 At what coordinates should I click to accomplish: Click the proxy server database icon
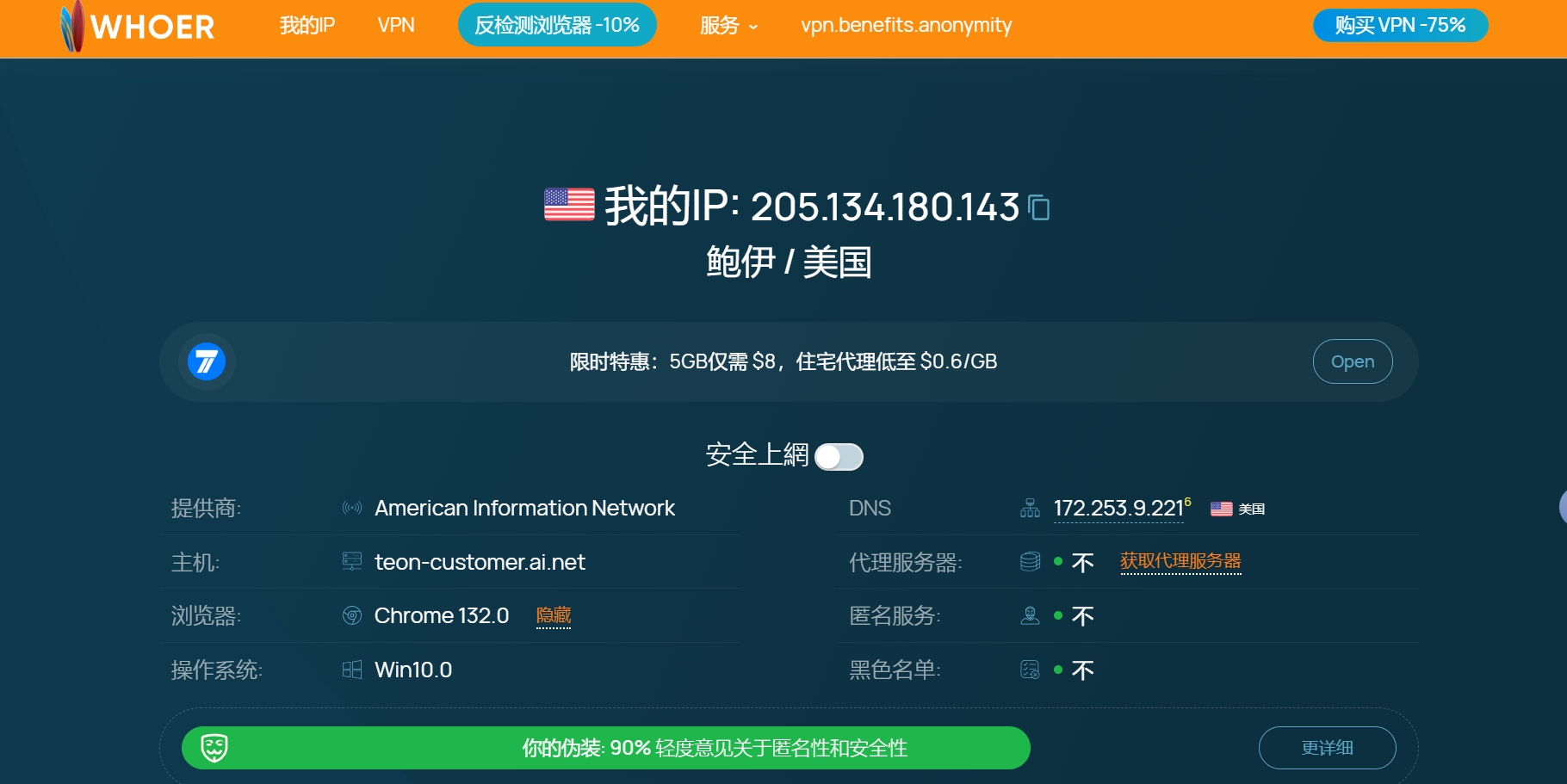pyautogui.click(x=1030, y=562)
